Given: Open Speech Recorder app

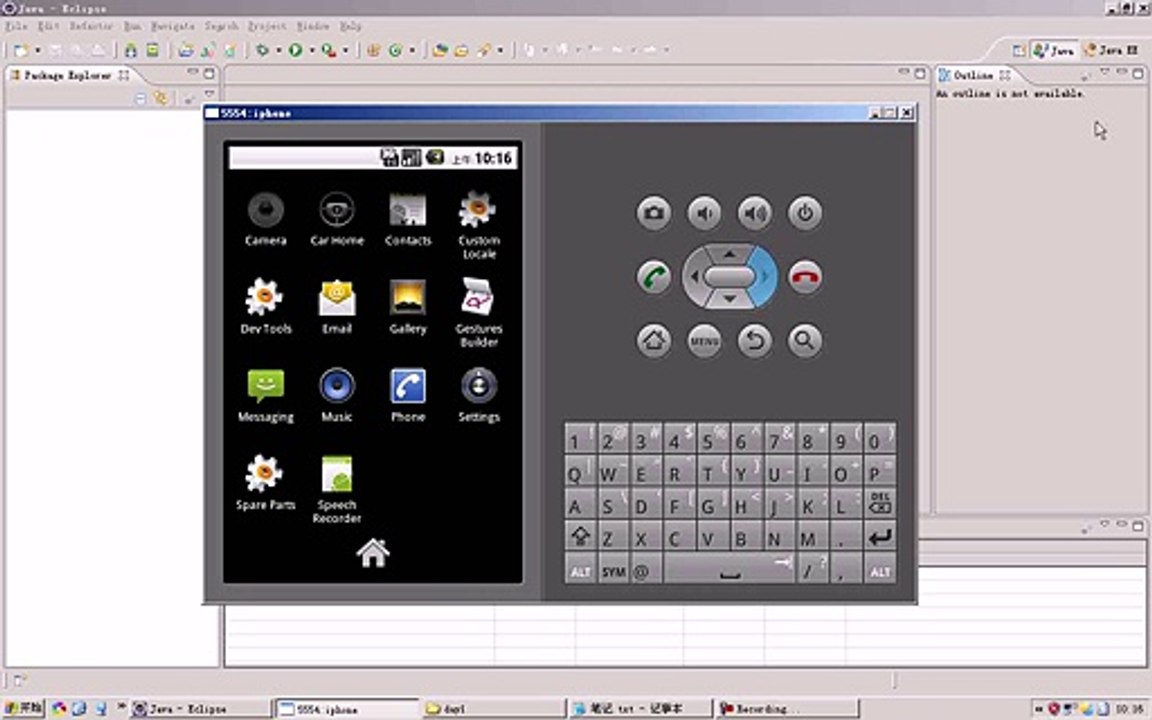Looking at the screenshot, I should point(336,489).
